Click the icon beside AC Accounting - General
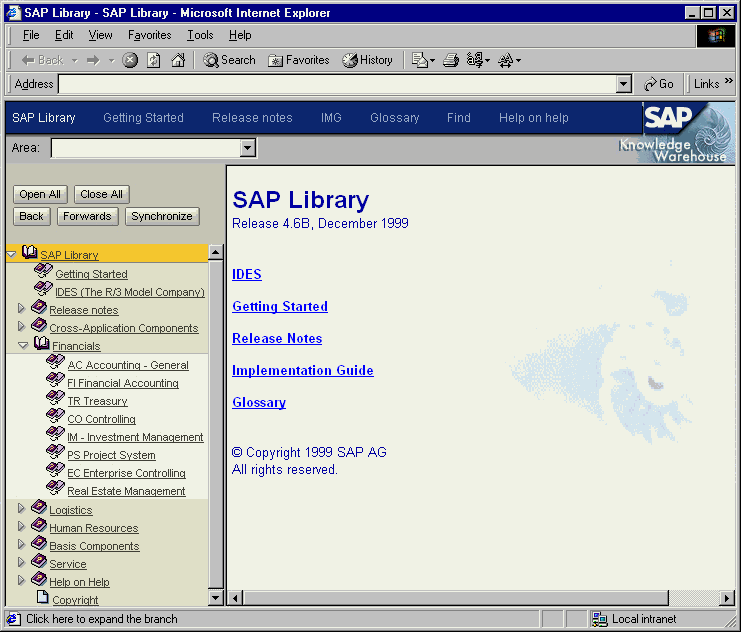The width and height of the screenshot is (741, 632). tap(55, 362)
